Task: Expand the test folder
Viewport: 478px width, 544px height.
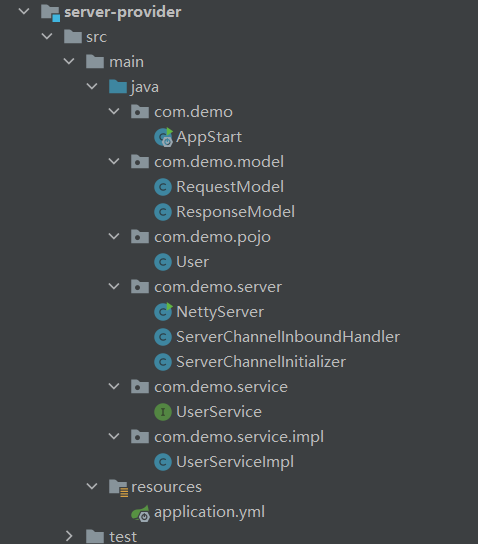Action: (69, 536)
